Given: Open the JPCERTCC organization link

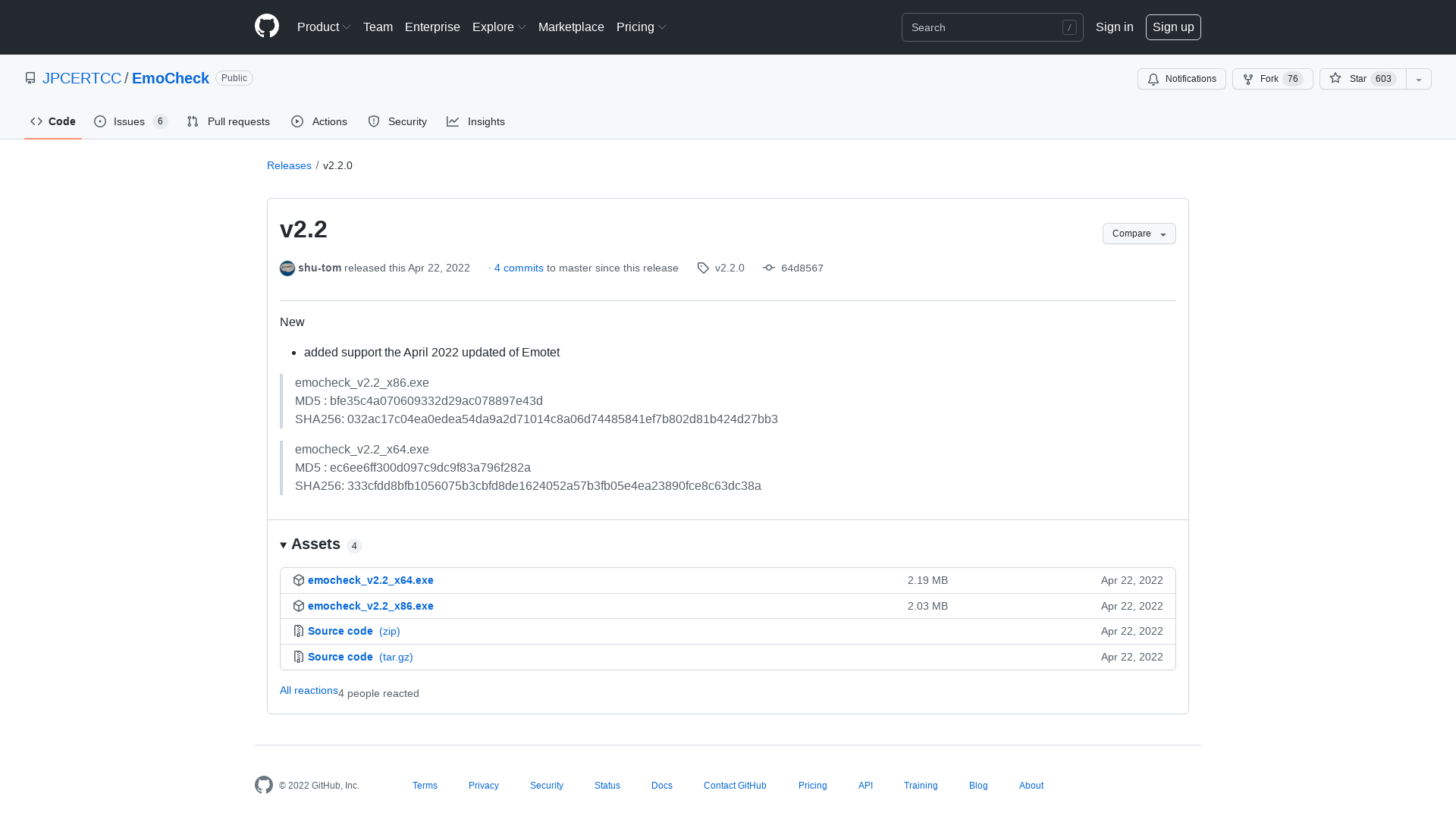Looking at the screenshot, I should pyautogui.click(x=82, y=78).
